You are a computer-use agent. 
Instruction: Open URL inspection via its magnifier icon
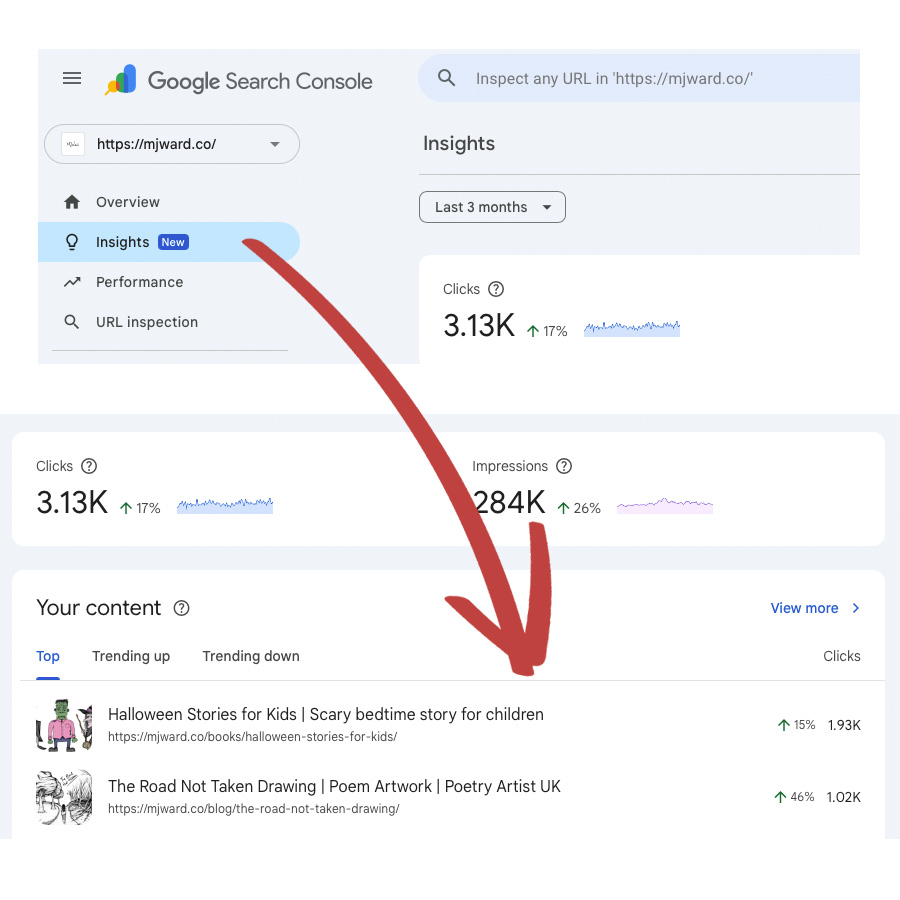(72, 322)
